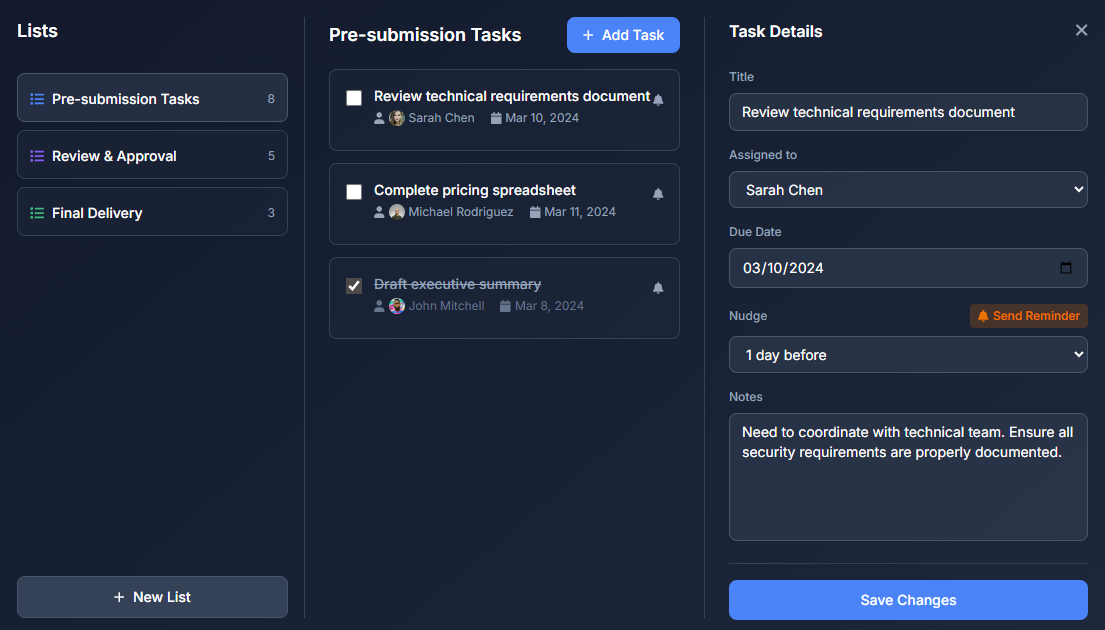Check the Review technical requirements document checkbox
This screenshot has height=630, width=1105.
pyautogui.click(x=354, y=98)
